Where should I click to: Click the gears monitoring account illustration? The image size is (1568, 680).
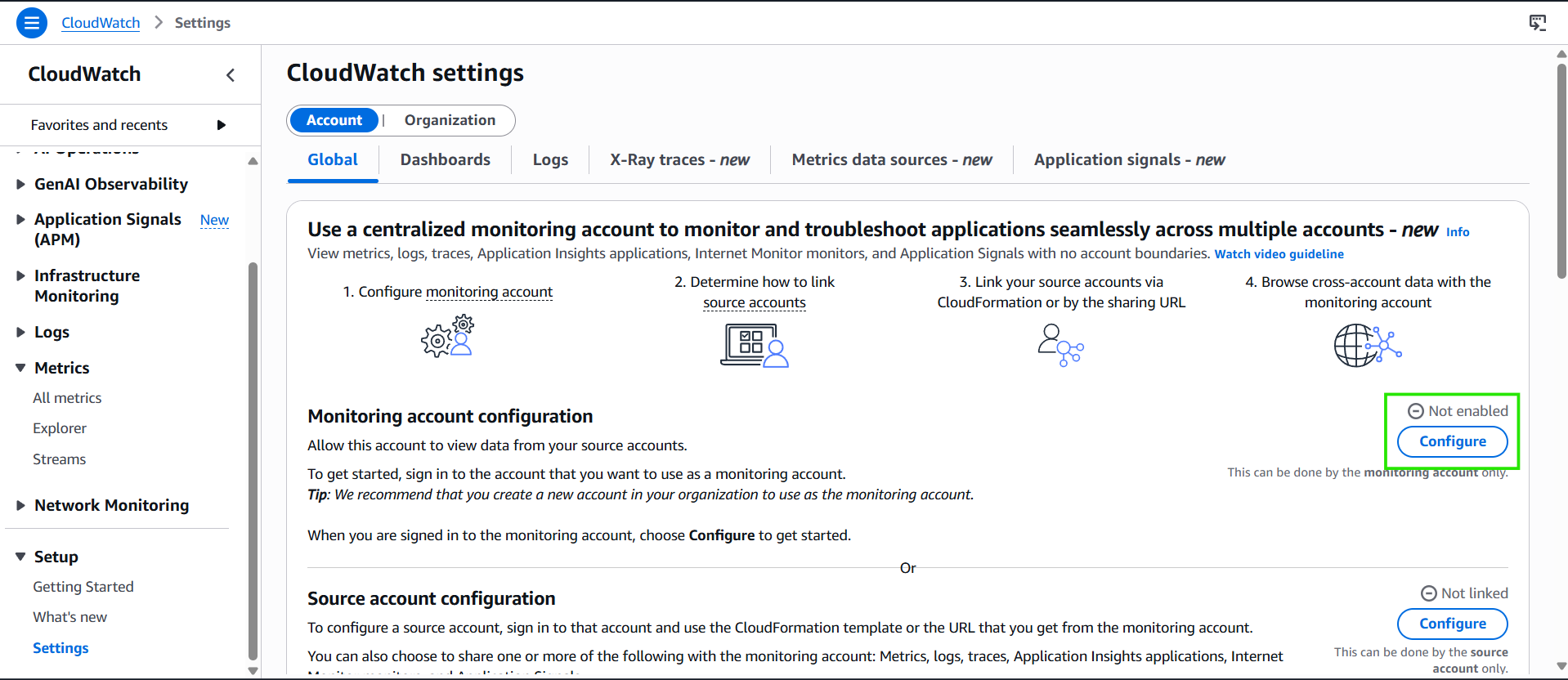click(x=448, y=336)
